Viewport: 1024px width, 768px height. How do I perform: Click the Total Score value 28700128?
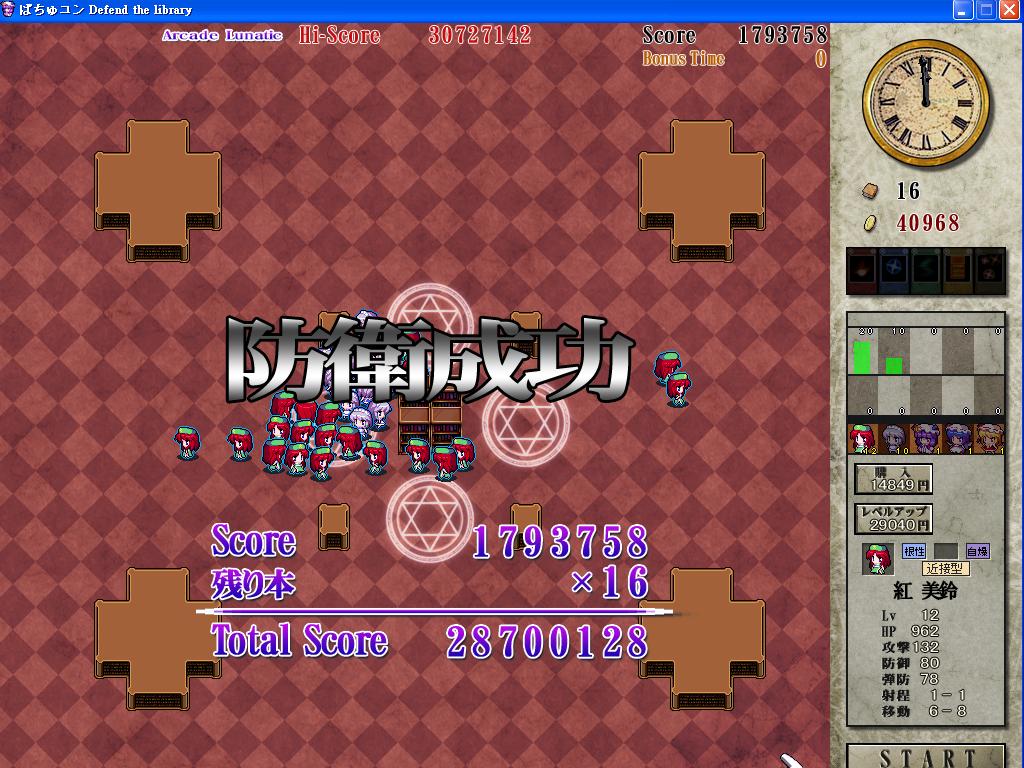(x=547, y=642)
